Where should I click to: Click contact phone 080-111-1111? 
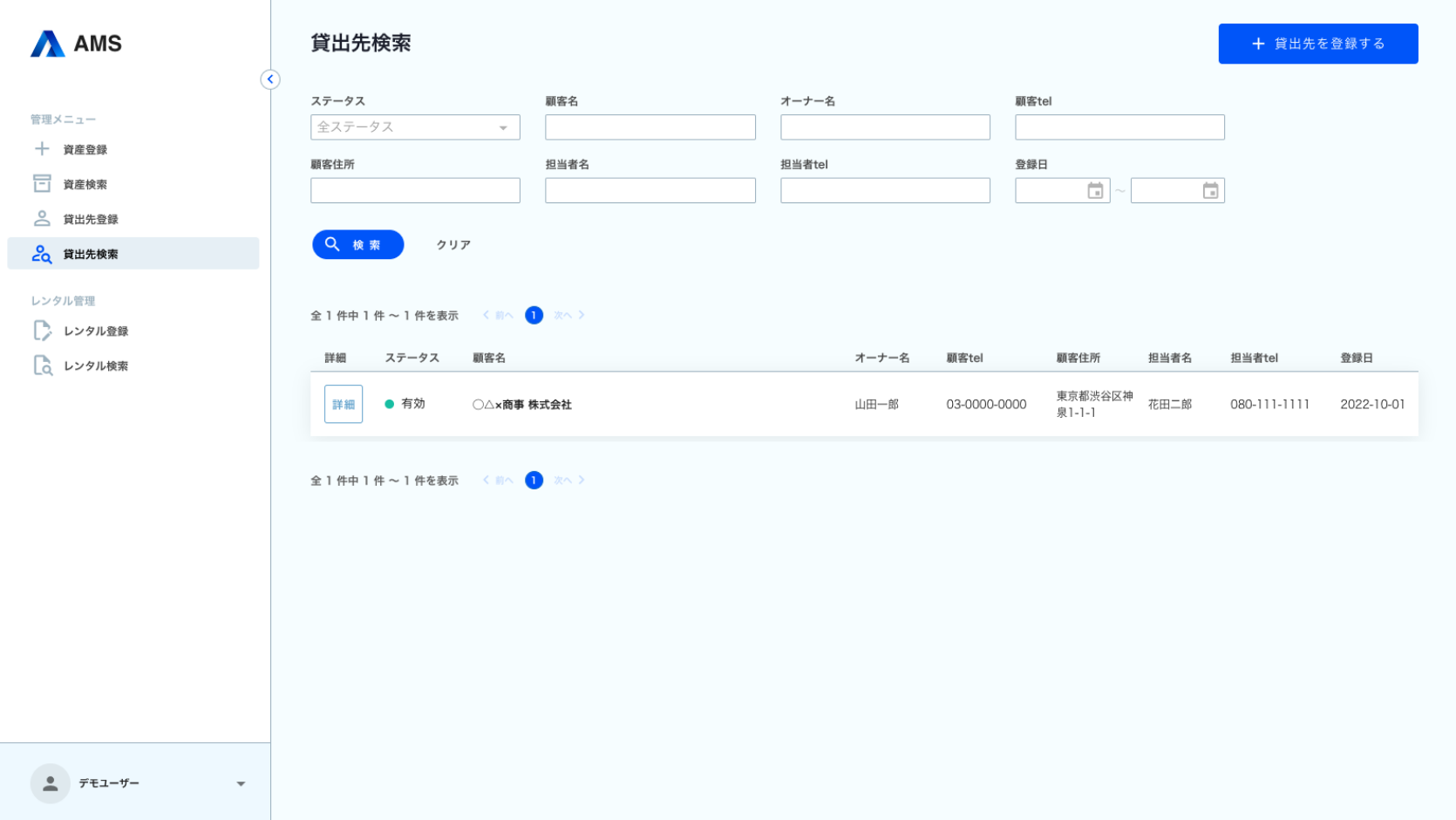click(1269, 405)
